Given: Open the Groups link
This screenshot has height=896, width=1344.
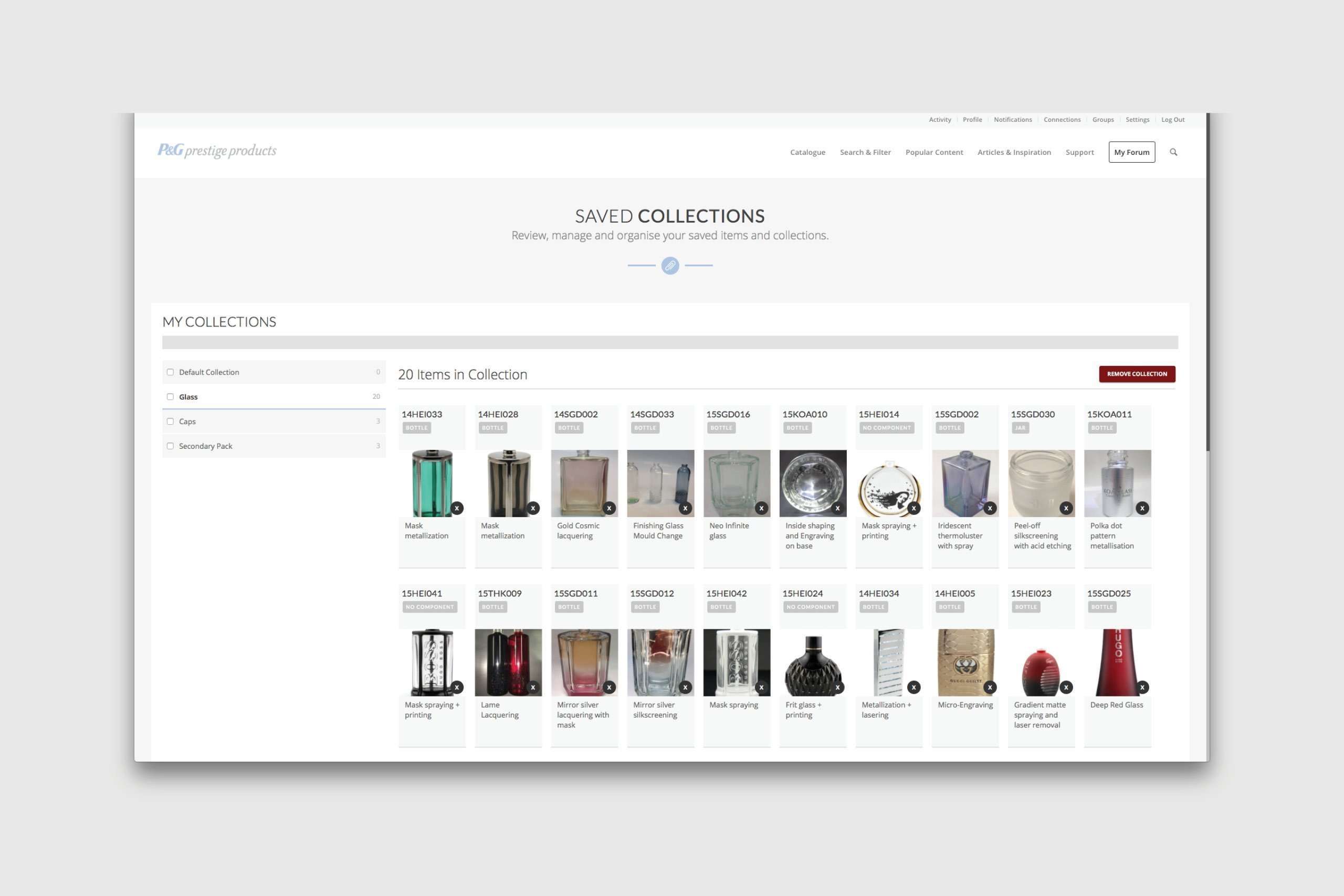Looking at the screenshot, I should pyautogui.click(x=1103, y=120).
